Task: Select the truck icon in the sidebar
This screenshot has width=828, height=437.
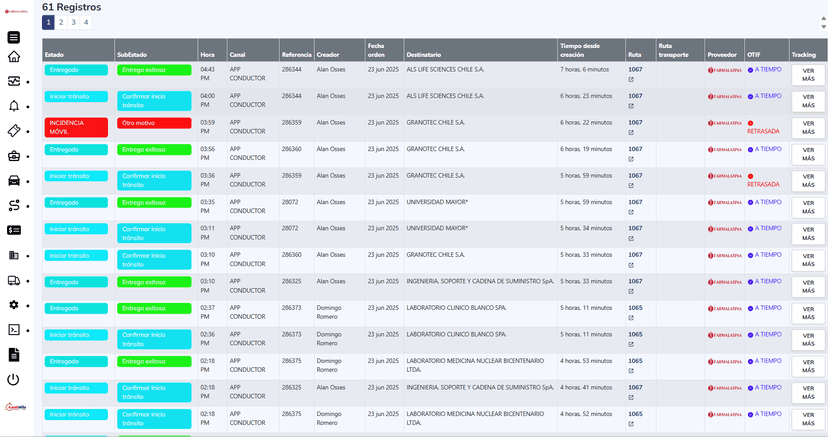Action: point(14,280)
